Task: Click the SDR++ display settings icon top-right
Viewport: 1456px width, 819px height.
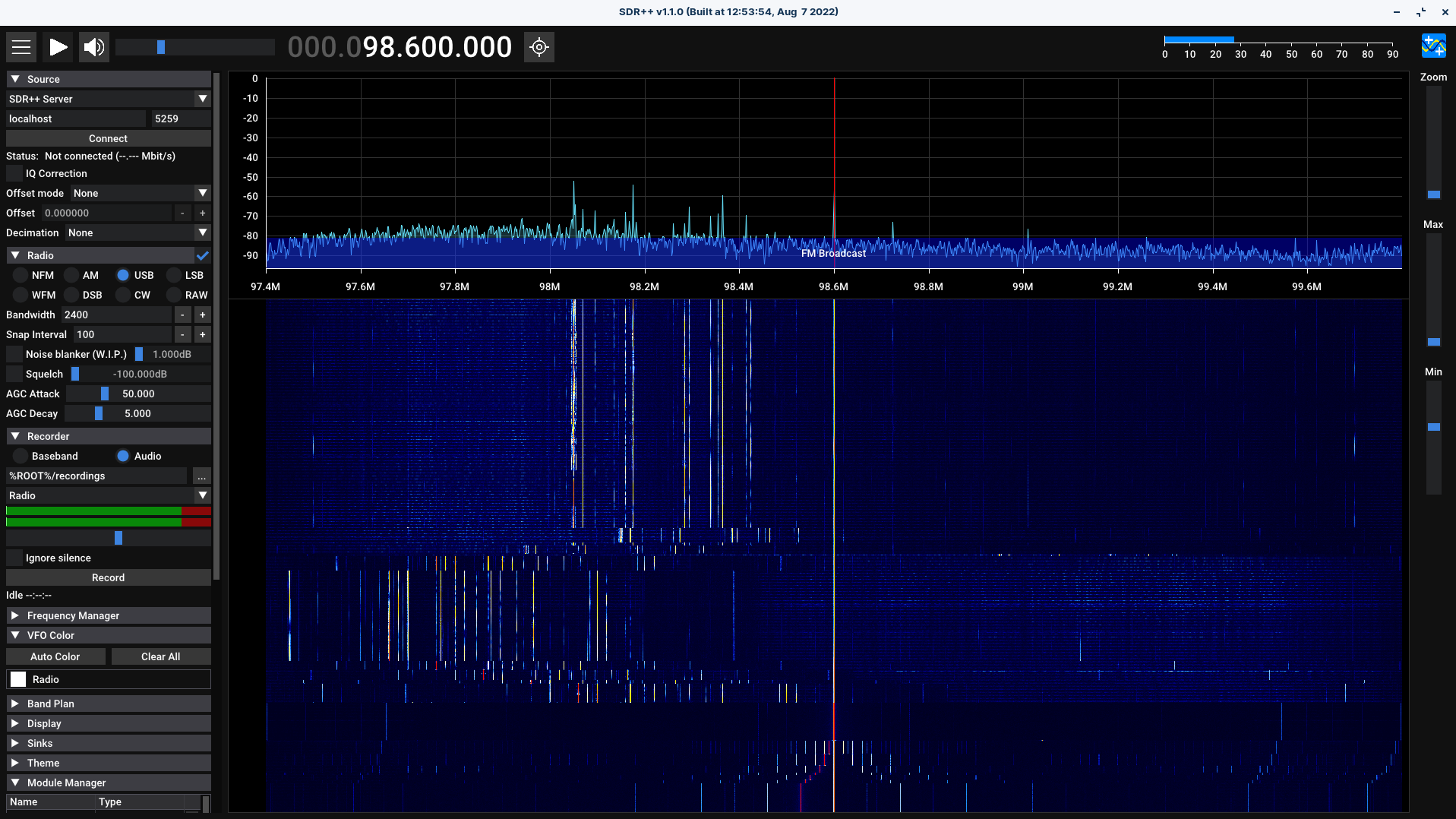Action: [x=1434, y=46]
